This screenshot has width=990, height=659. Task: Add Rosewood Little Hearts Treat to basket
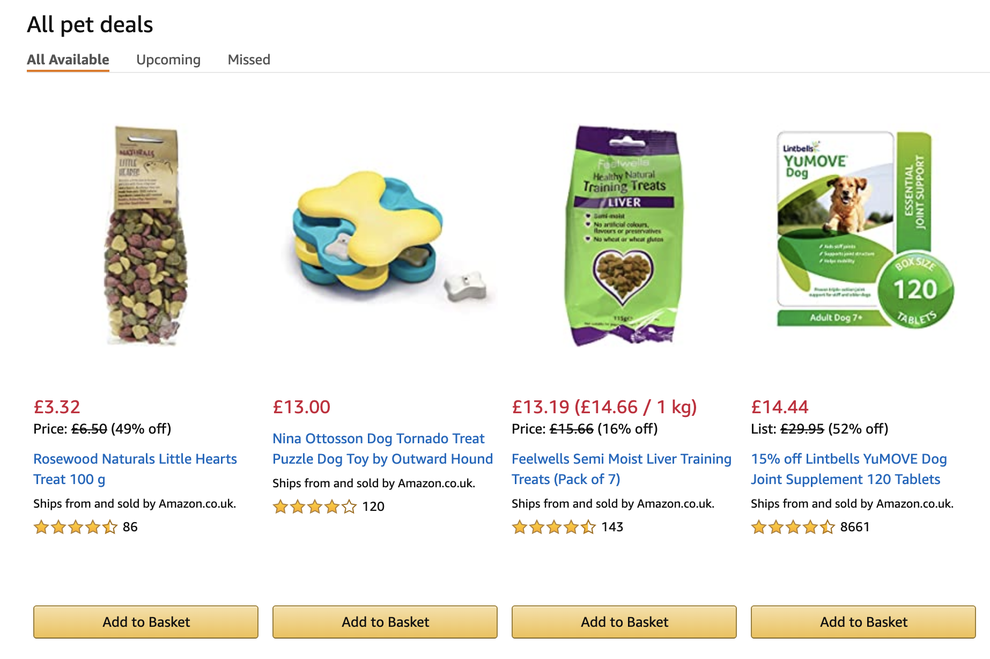click(145, 621)
